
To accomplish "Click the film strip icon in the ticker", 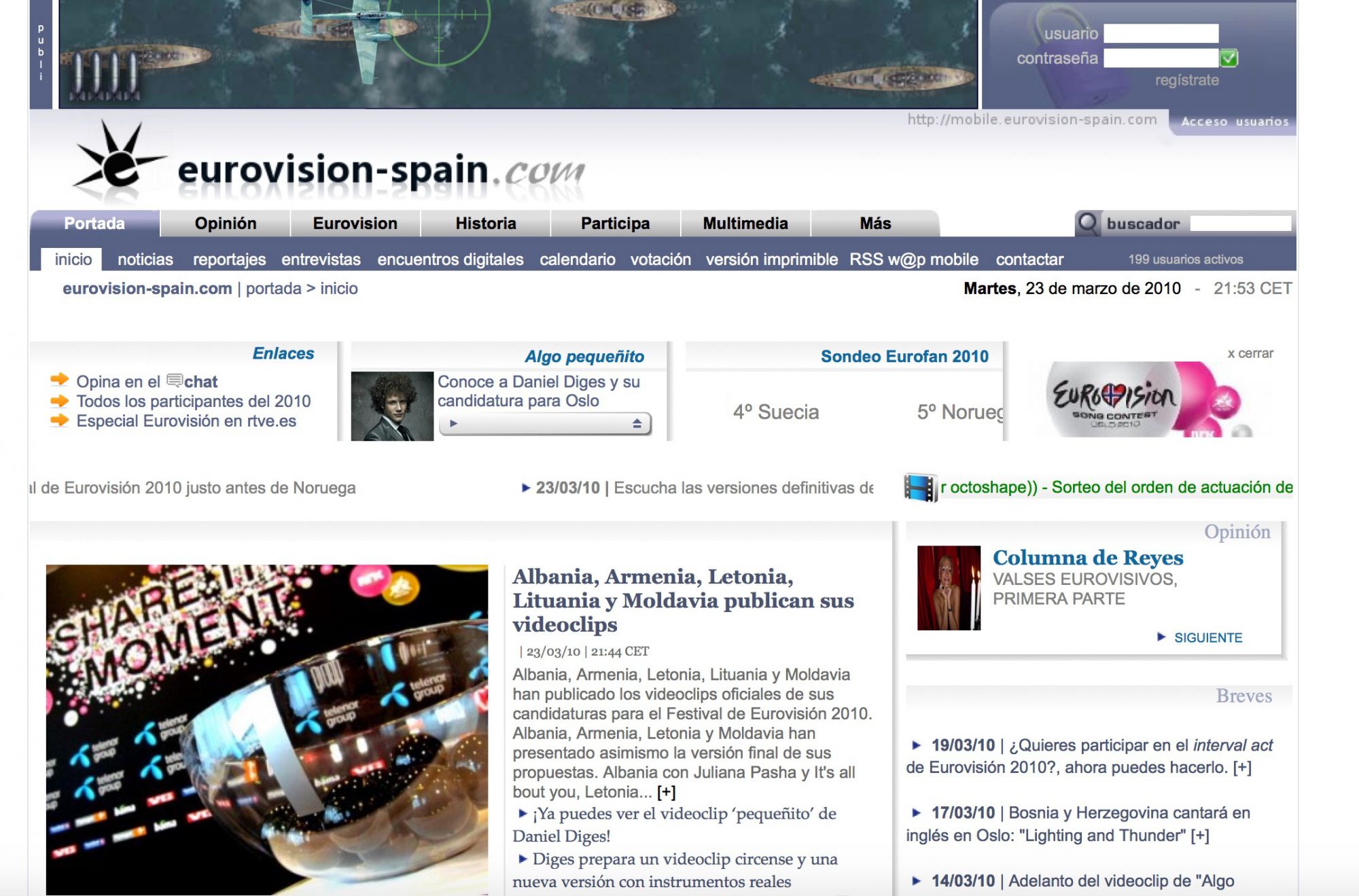I will point(921,488).
